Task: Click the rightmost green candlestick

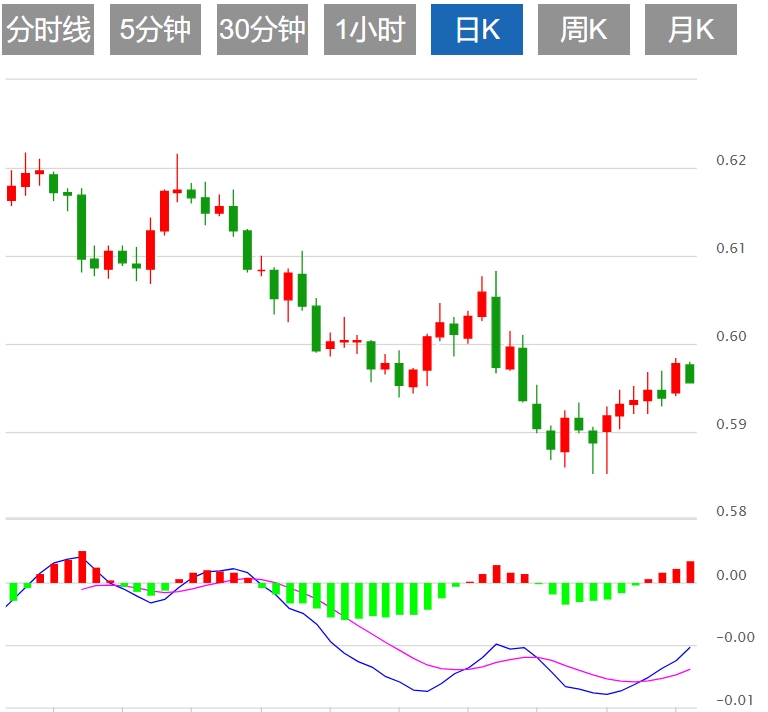Action: coord(690,373)
